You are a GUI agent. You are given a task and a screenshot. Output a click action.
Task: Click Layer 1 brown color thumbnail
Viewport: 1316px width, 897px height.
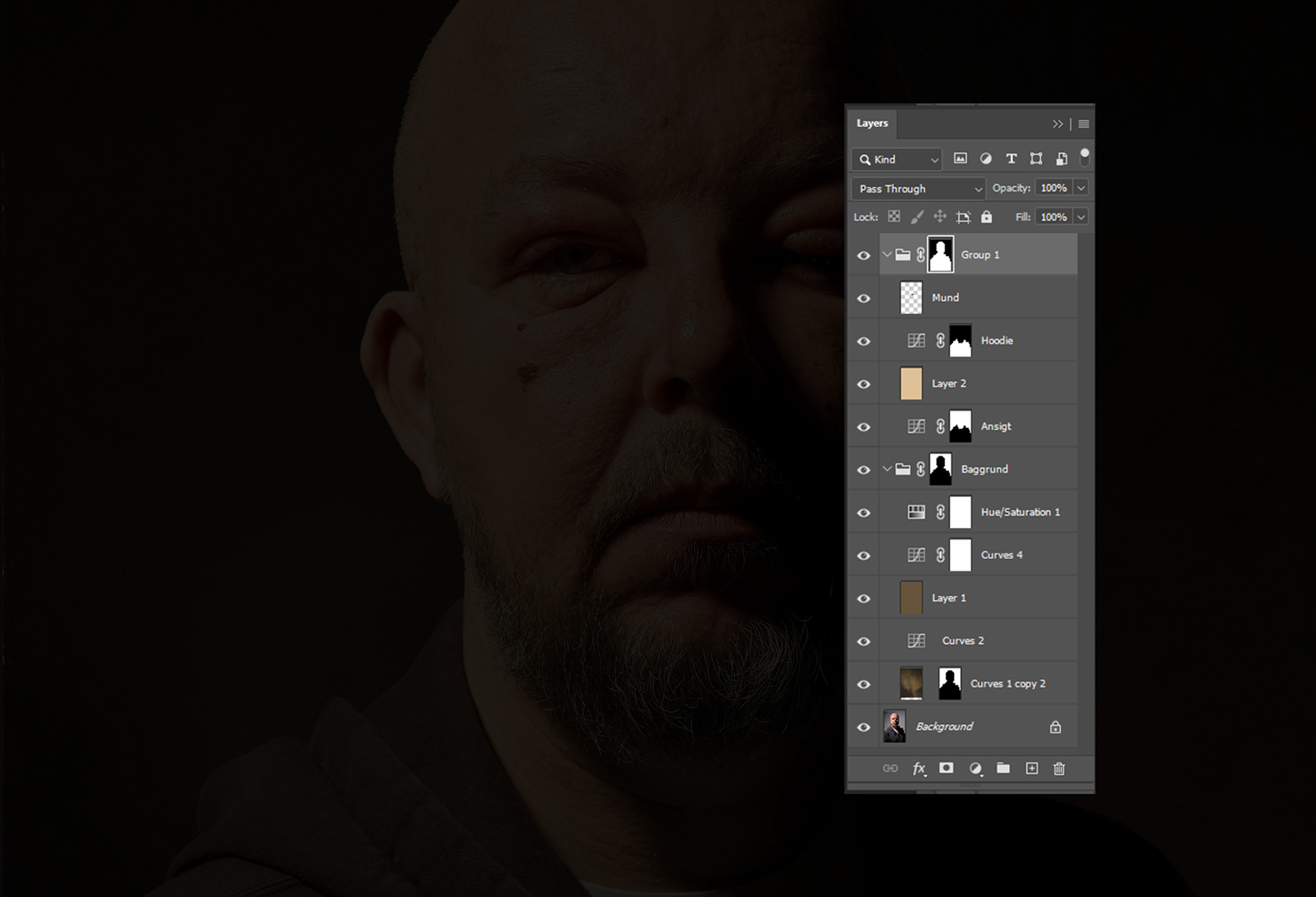pos(911,597)
